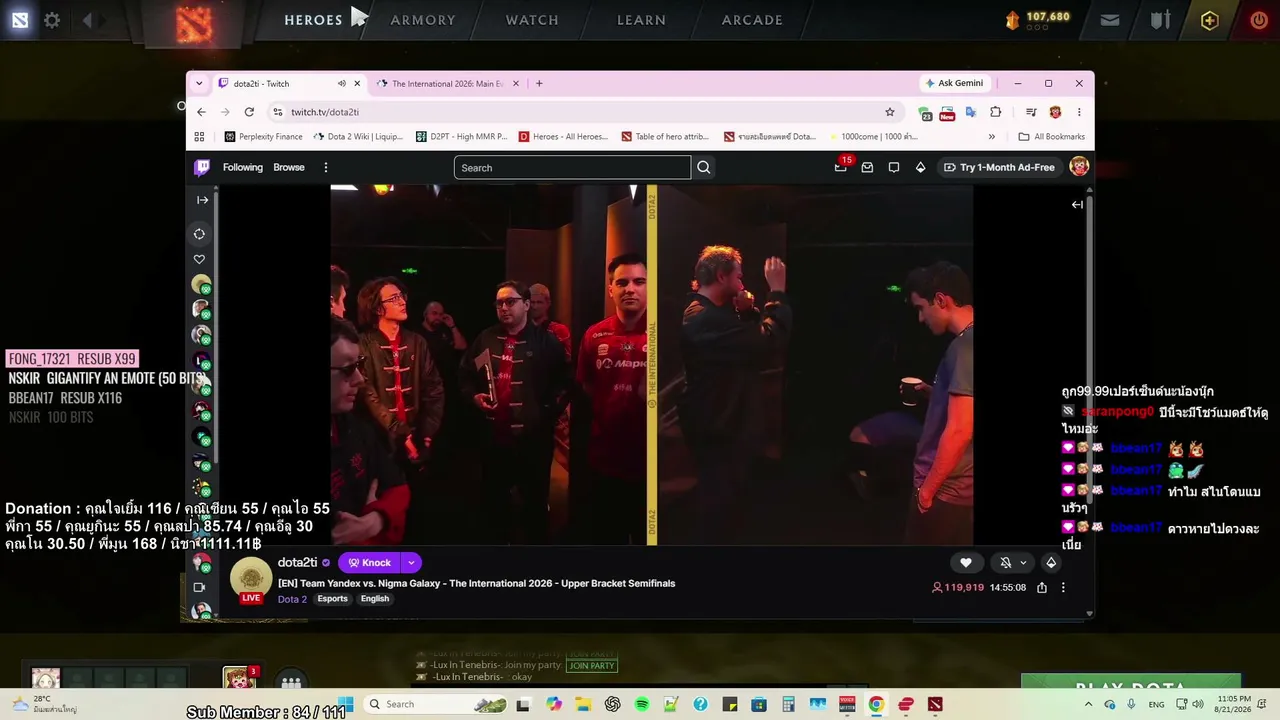Show hidden system tray icons chevron

click(1088, 704)
